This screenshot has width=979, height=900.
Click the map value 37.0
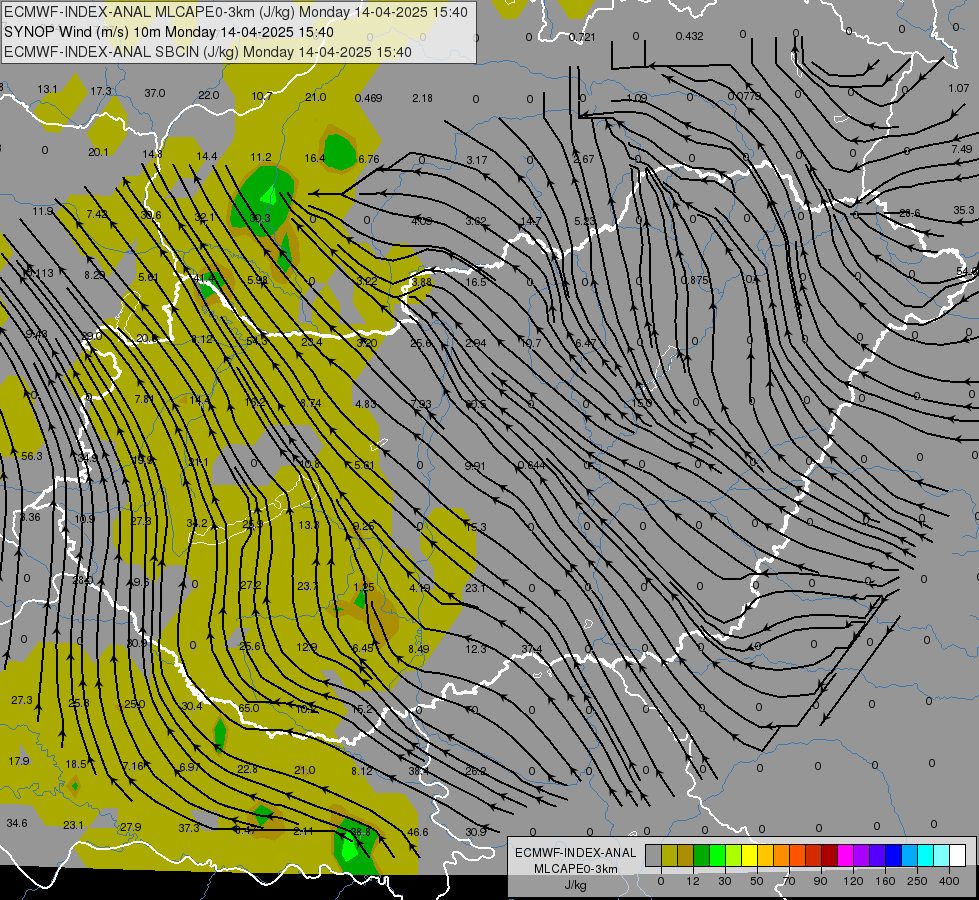[155, 93]
